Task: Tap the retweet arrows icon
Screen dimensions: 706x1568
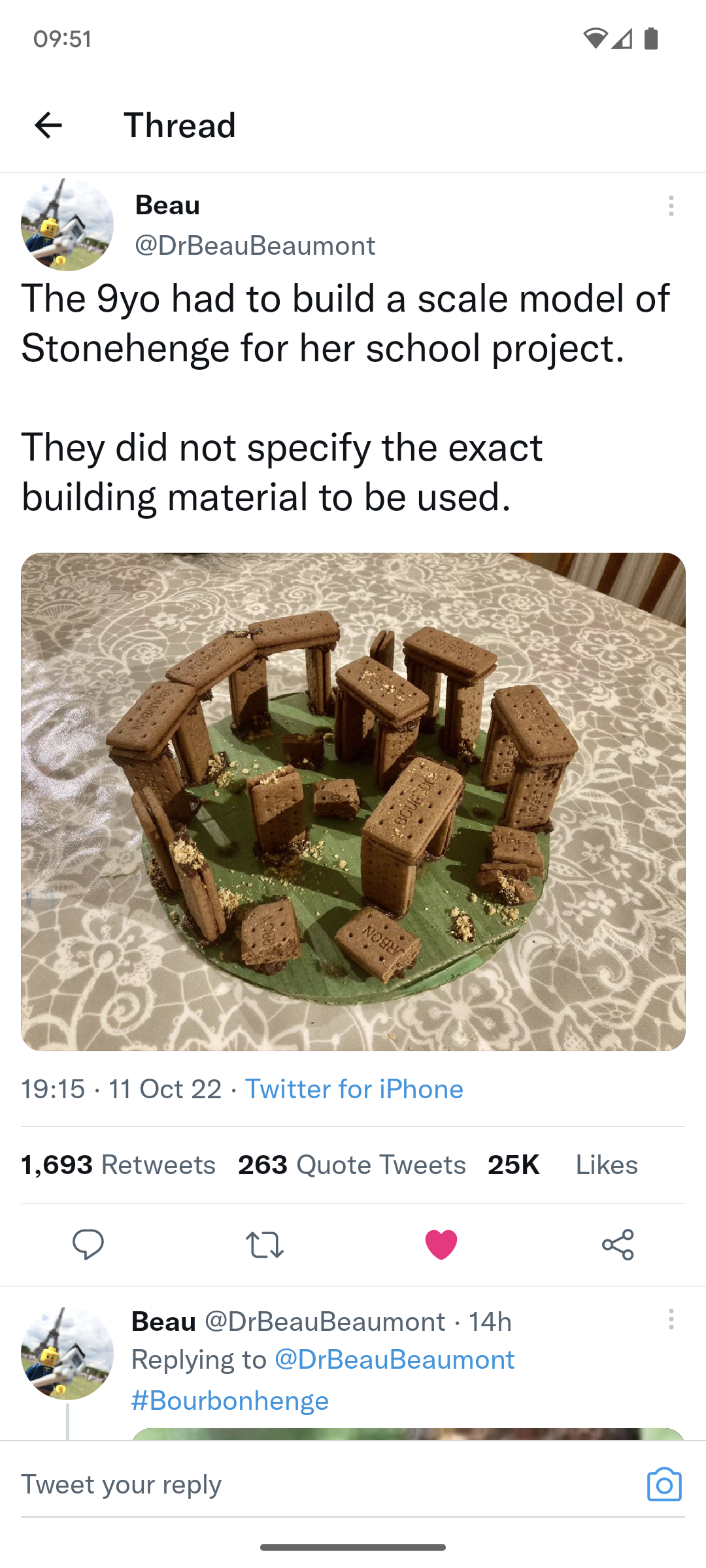Action: pos(264,1244)
